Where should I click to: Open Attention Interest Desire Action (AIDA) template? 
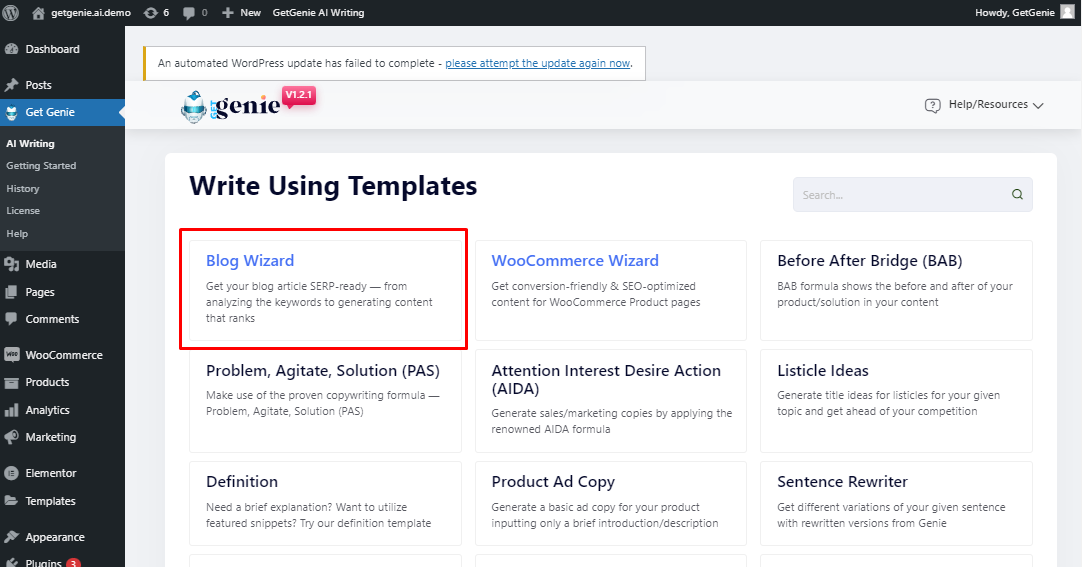pos(611,401)
